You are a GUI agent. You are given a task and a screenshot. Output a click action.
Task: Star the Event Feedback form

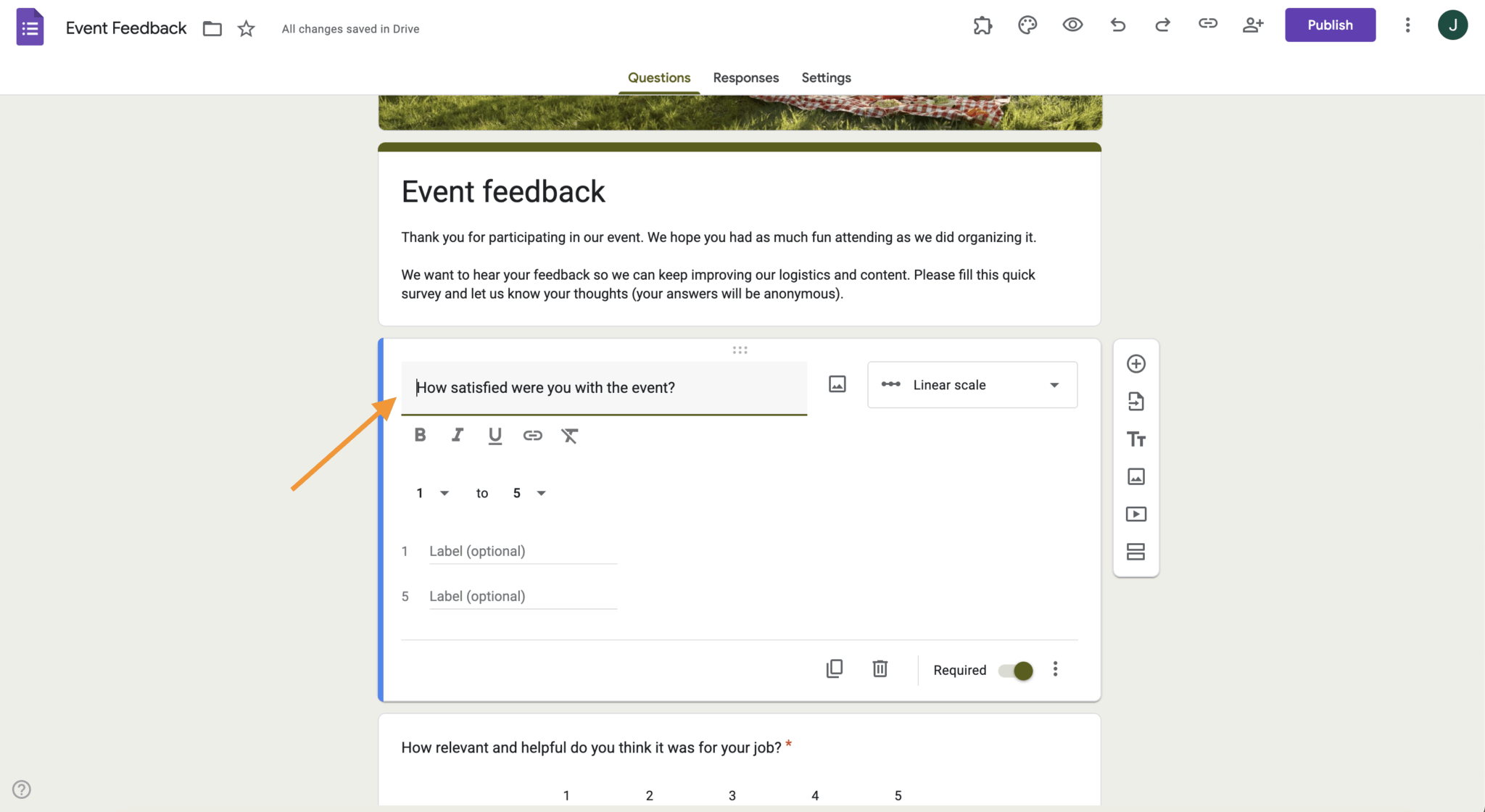[x=246, y=28]
